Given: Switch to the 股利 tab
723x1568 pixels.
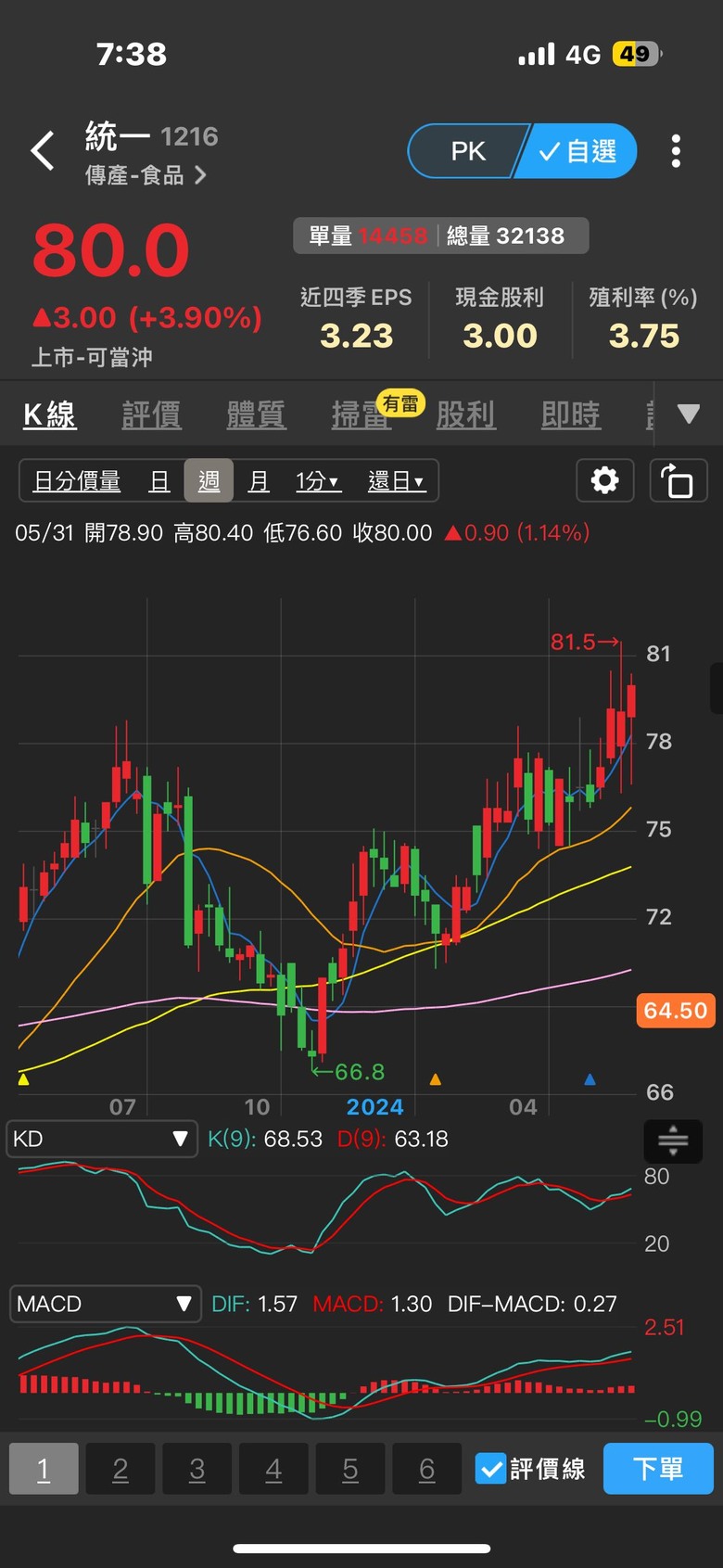Looking at the screenshot, I should click(x=466, y=414).
